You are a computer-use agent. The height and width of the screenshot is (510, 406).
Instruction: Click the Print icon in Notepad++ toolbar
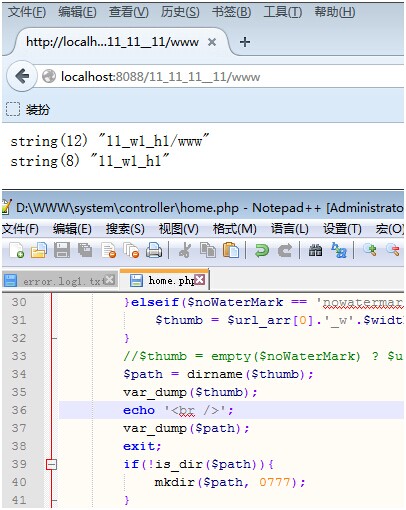pyautogui.click(x=154, y=250)
